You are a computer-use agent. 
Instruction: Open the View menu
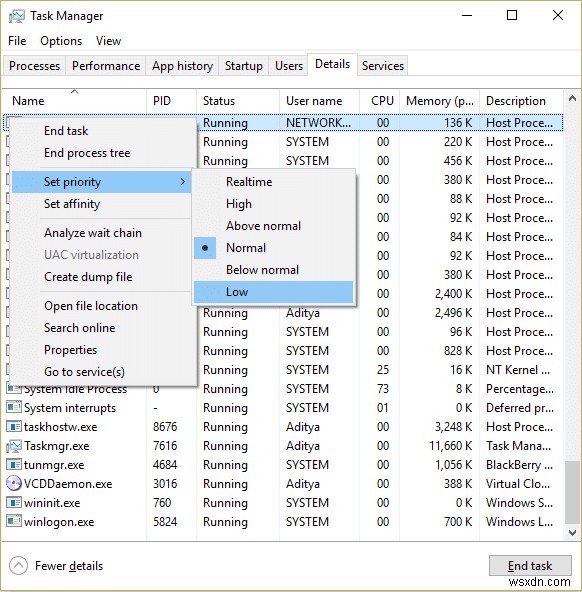108,41
